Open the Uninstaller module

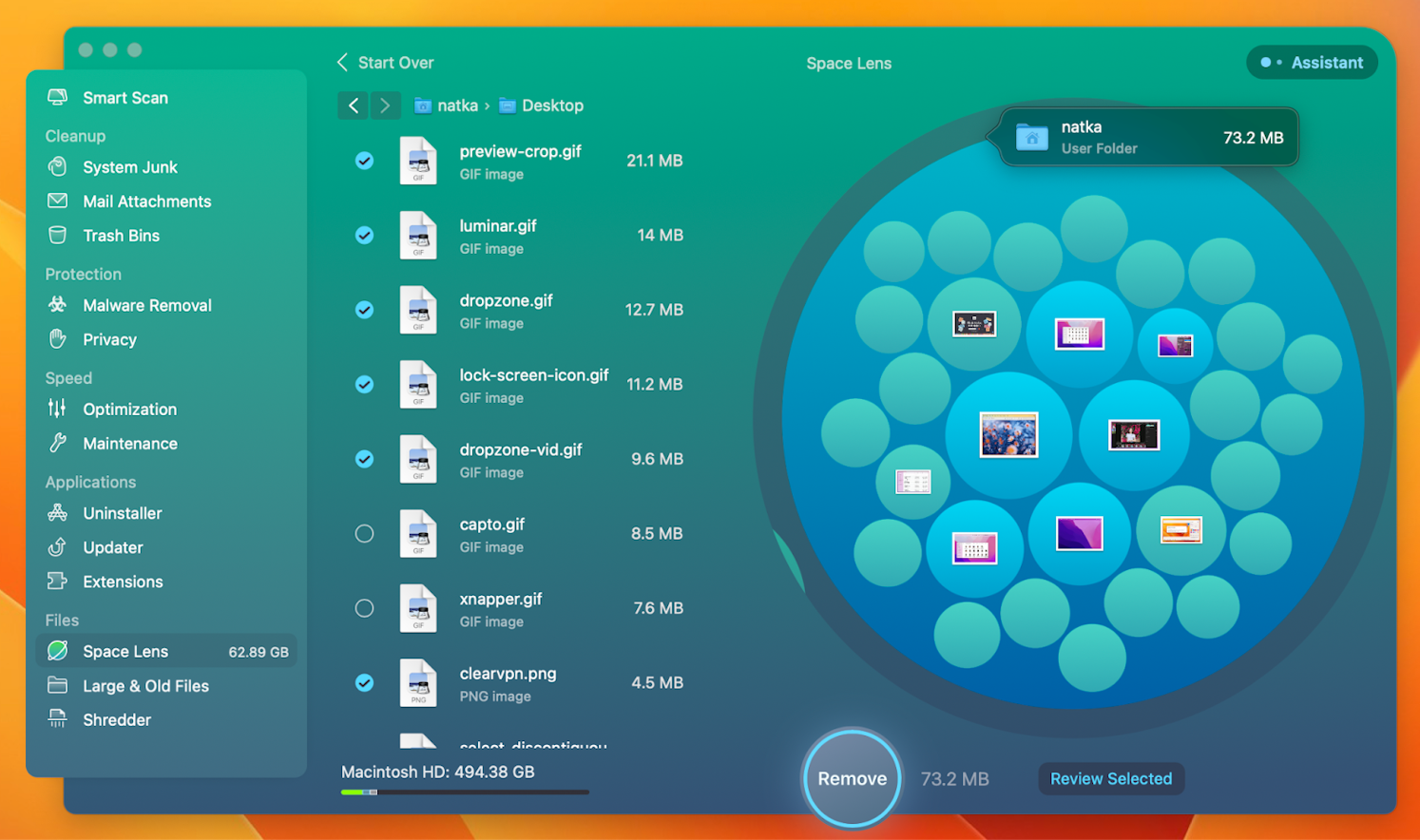[x=122, y=513]
